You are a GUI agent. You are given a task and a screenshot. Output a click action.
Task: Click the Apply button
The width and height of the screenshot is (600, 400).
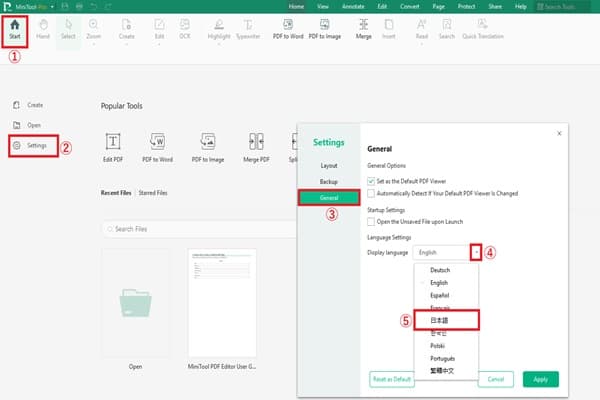[x=540, y=379]
